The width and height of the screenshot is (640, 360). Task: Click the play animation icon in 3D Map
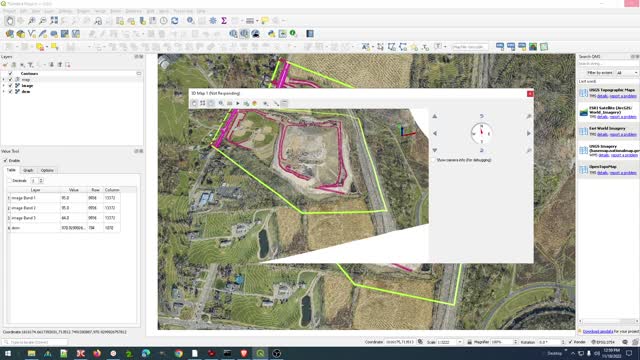(238, 103)
